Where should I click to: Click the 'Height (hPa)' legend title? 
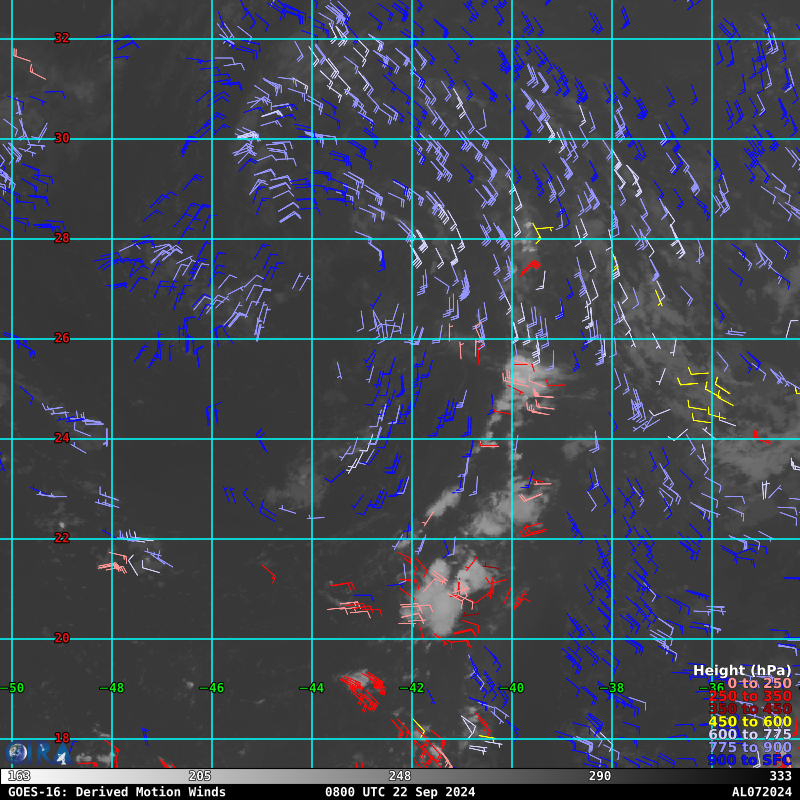[x=742, y=670]
